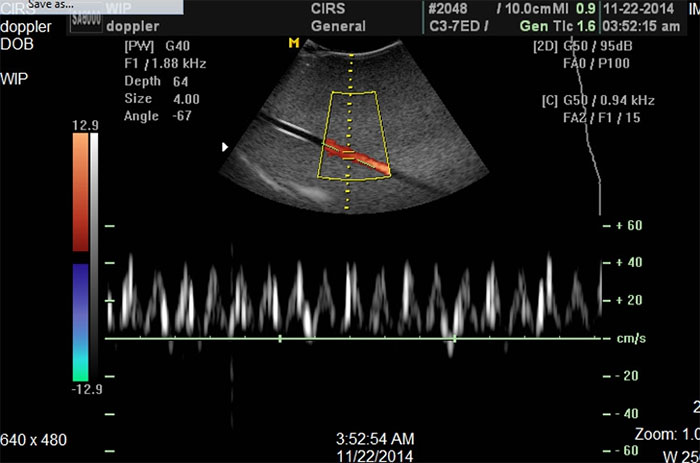Click the FA2 / F1 / 15 readout
This screenshot has height=463, width=700.
tap(602, 118)
